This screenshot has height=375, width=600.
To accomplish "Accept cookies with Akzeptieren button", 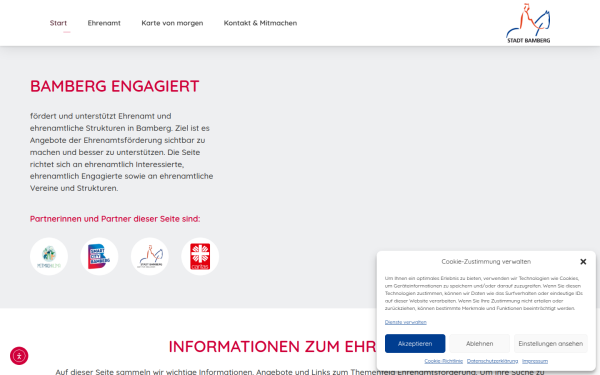I will [x=415, y=344].
